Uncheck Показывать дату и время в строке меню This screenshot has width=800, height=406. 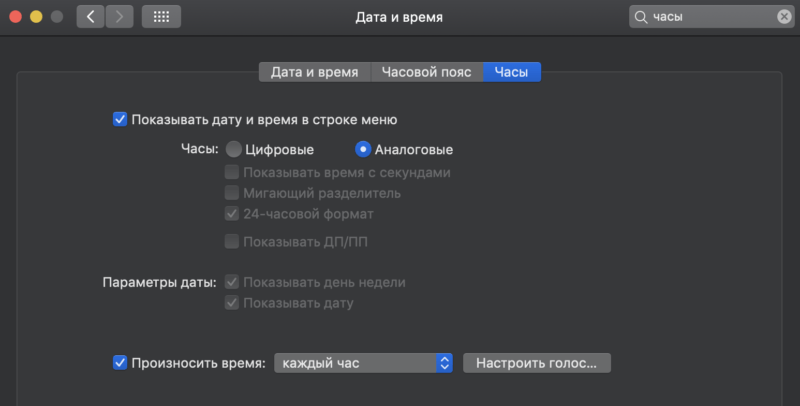pos(120,119)
